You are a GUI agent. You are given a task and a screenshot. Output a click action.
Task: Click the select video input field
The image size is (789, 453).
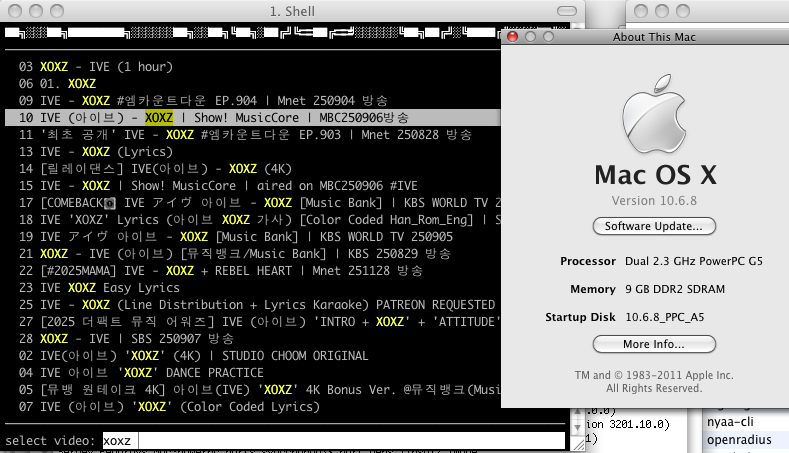pos(334,440)
